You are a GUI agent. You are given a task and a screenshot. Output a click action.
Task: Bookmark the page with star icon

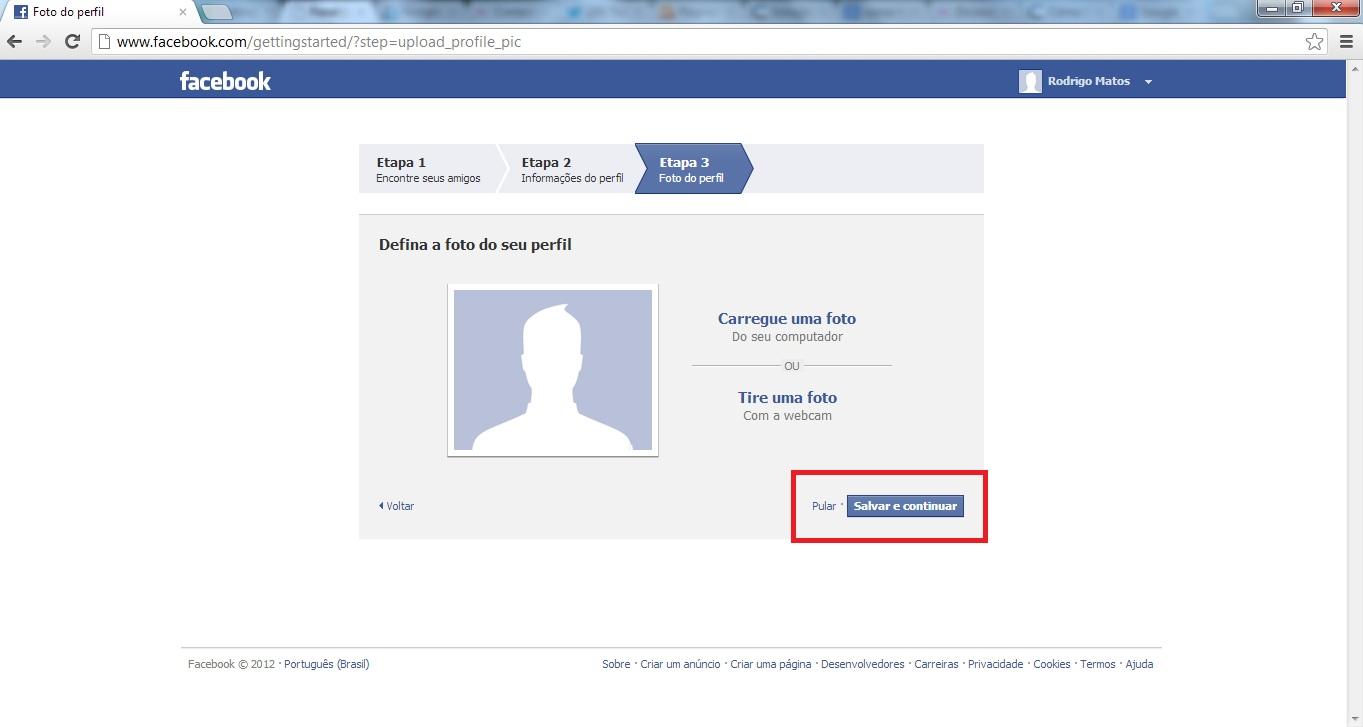[x=1314, y=42]
